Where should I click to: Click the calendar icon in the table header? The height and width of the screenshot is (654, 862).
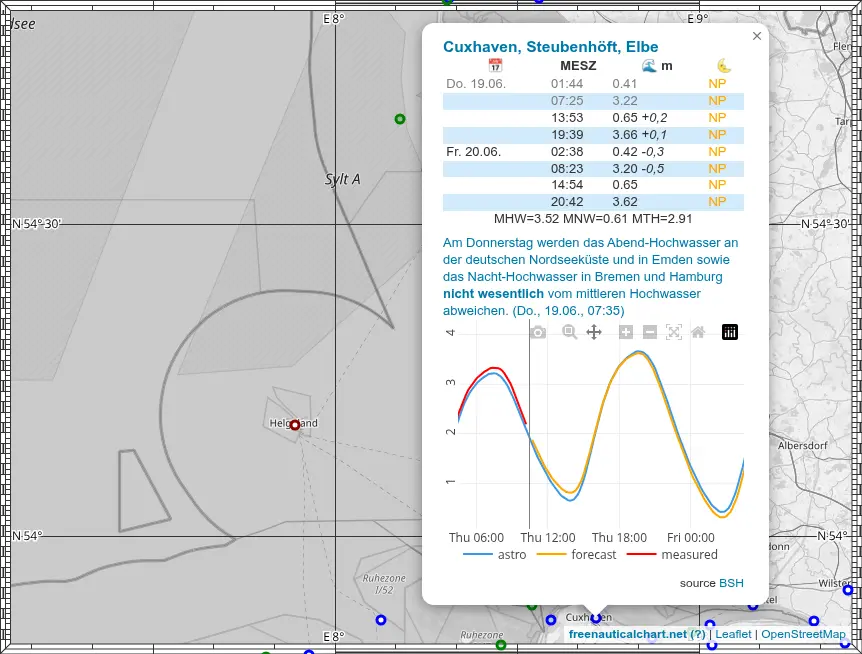(494, 65)
